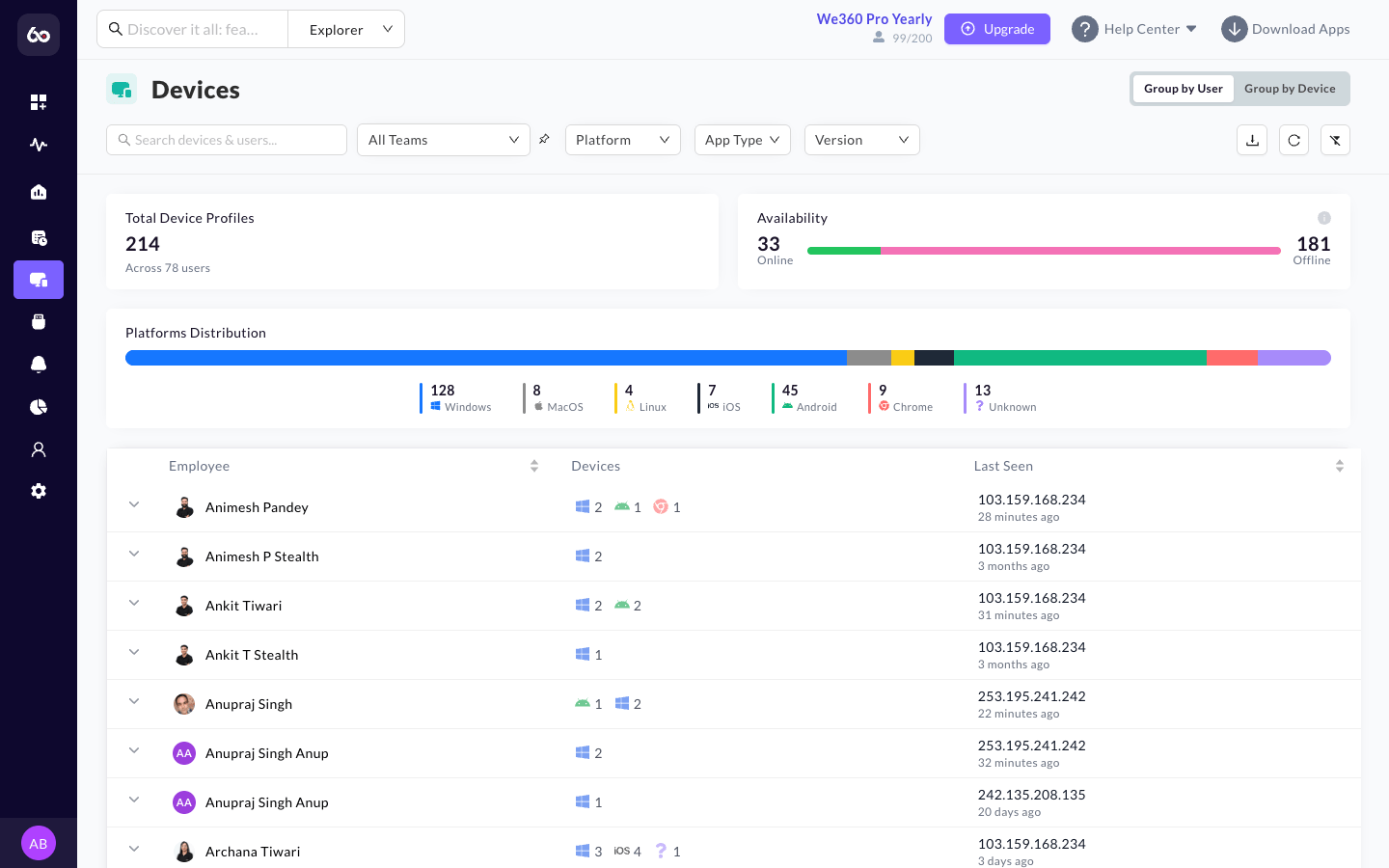
Task: Click the Ankit T Stealth employee name
Action: click(x=252, y=655)
